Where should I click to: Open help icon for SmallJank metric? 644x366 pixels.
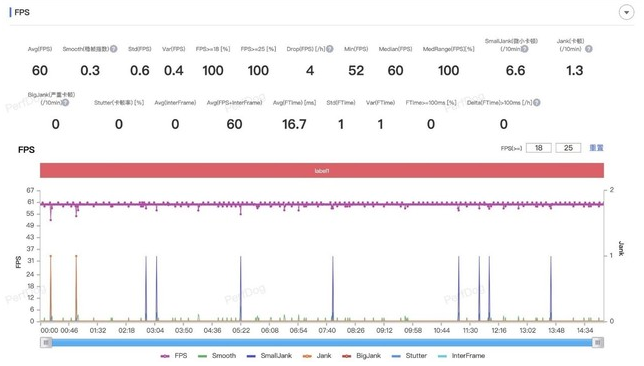click(x=525, y=49)
